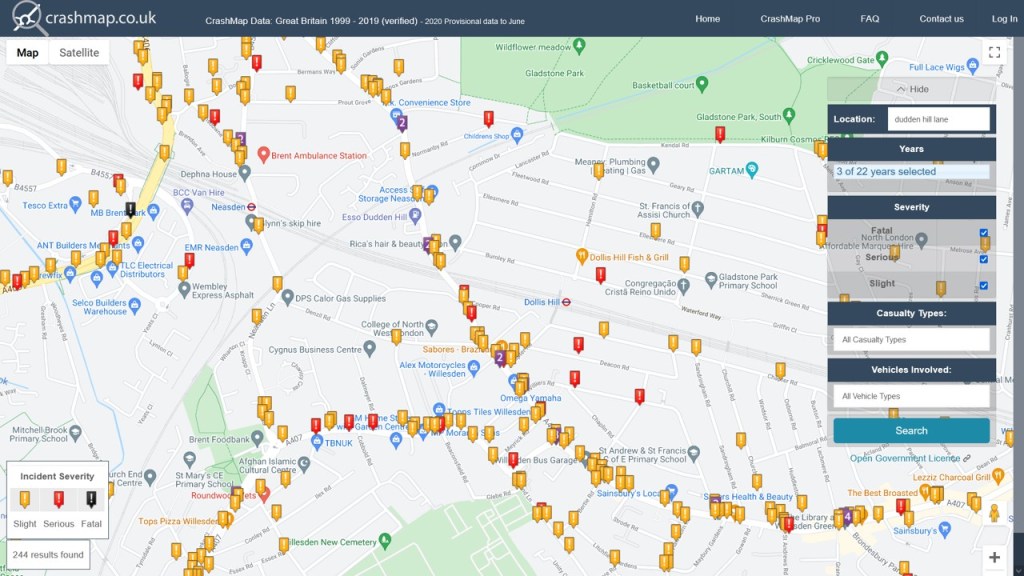This screenshot has width=1024, height=576.
Task: Uncheck the Serious severity checkbox
Action: [x=984, y=259]
